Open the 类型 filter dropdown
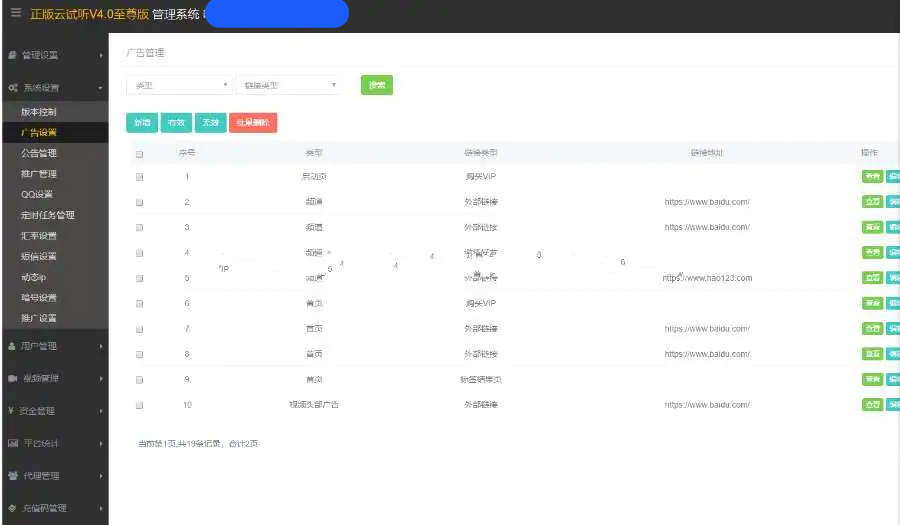 [180, 86]
